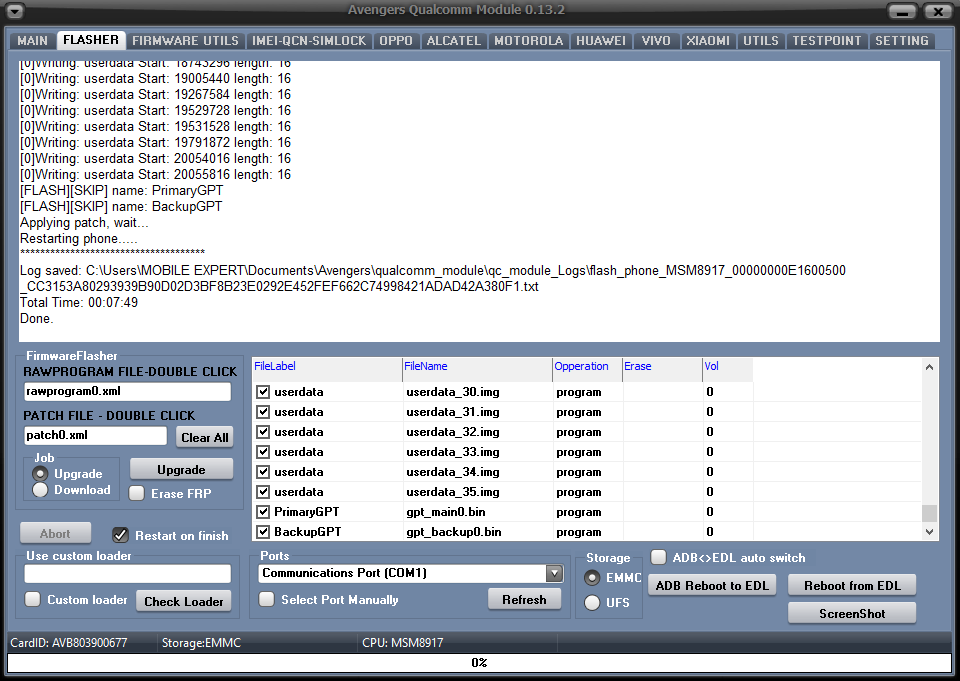Click the CPU: MSM8917 status text
The width and height of the screenshot is (960, 681).
(x=402, y=643)
